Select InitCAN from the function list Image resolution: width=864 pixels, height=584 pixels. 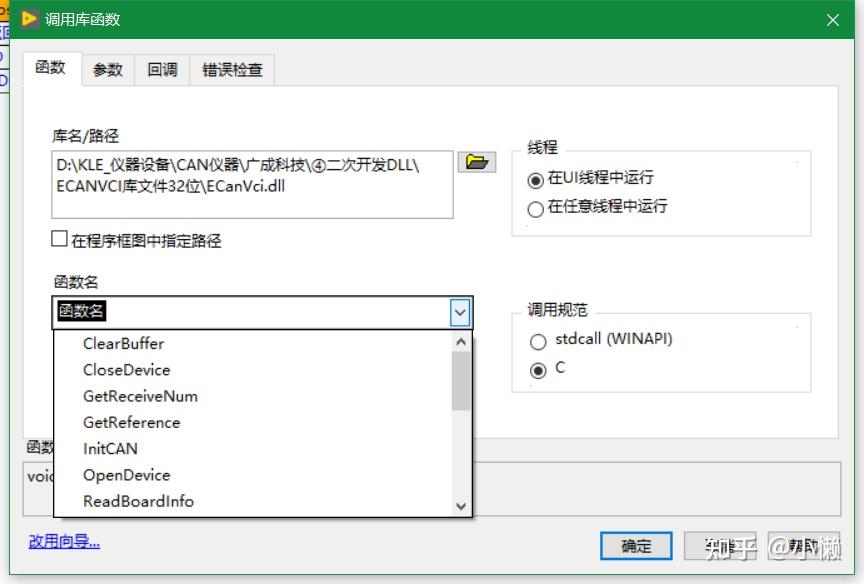pyautogui.click(x=109, y=449)
